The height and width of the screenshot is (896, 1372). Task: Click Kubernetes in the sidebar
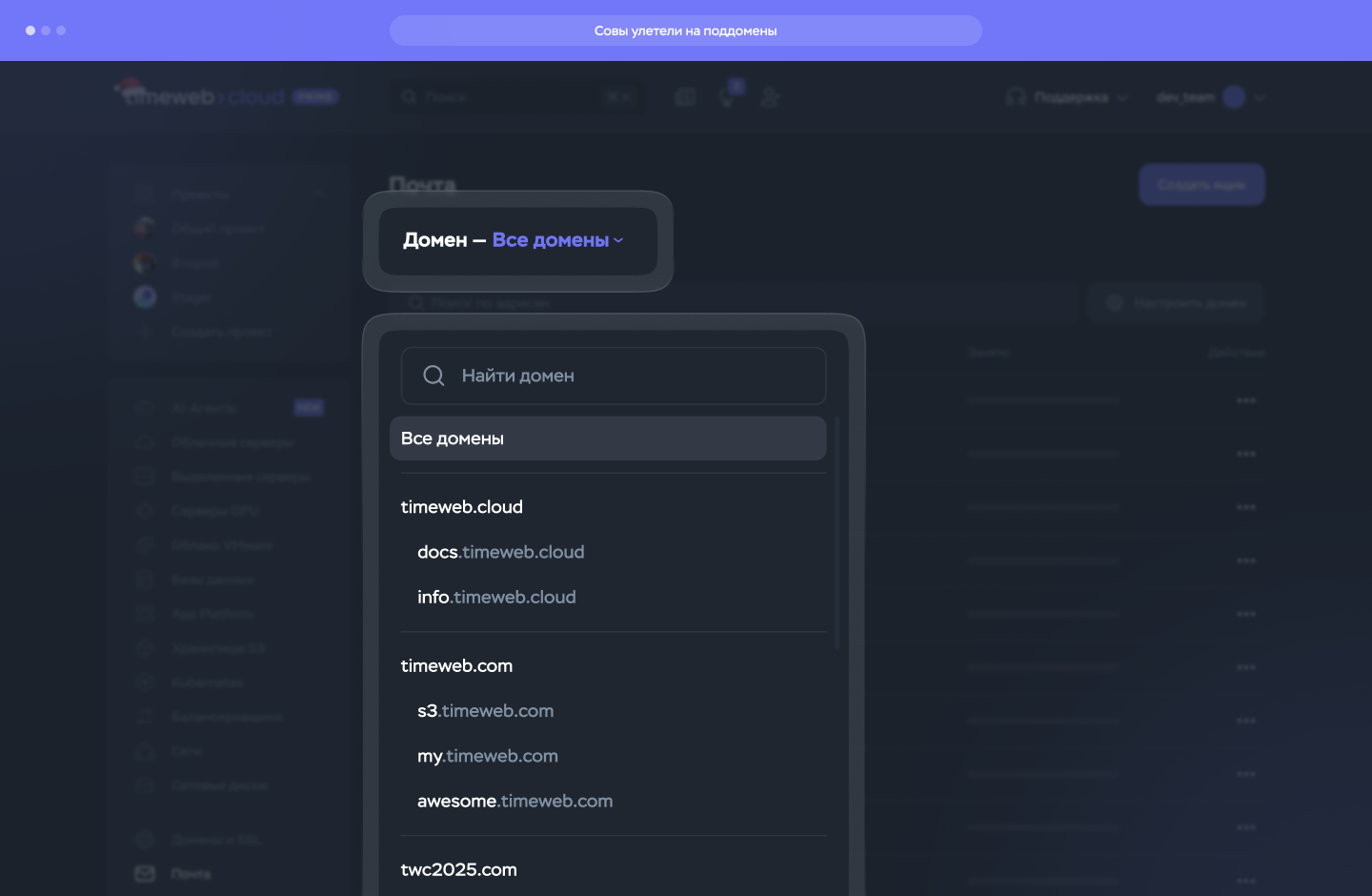tap(207, 682)
